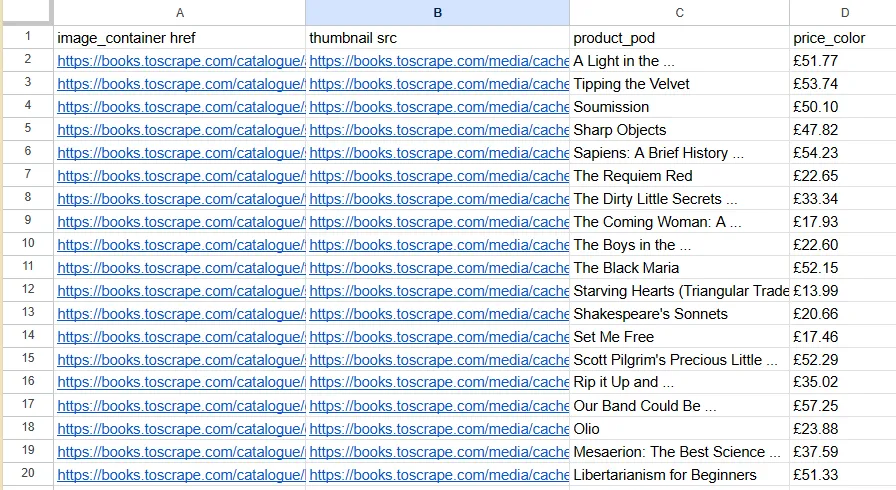Select price cell £35.02

click(843, 382)
